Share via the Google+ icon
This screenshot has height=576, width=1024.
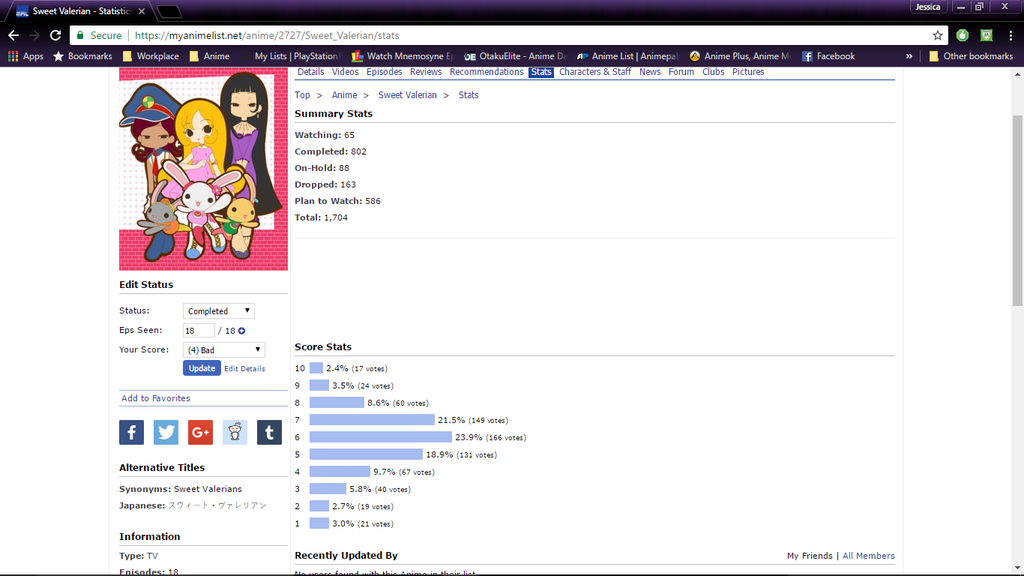click(x=200, y=432)
